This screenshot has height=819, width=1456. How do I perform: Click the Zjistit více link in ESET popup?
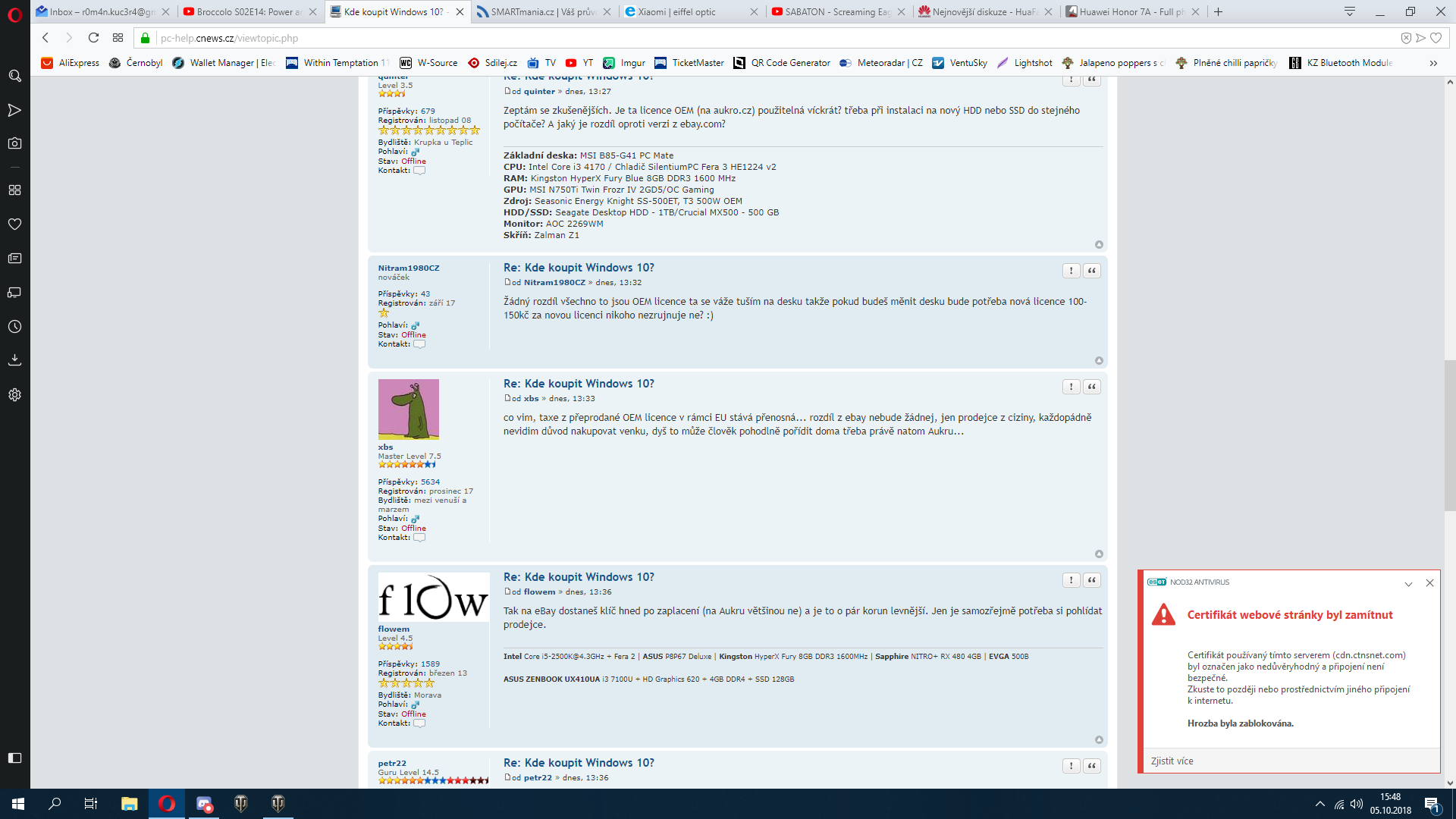(1172, 761)
